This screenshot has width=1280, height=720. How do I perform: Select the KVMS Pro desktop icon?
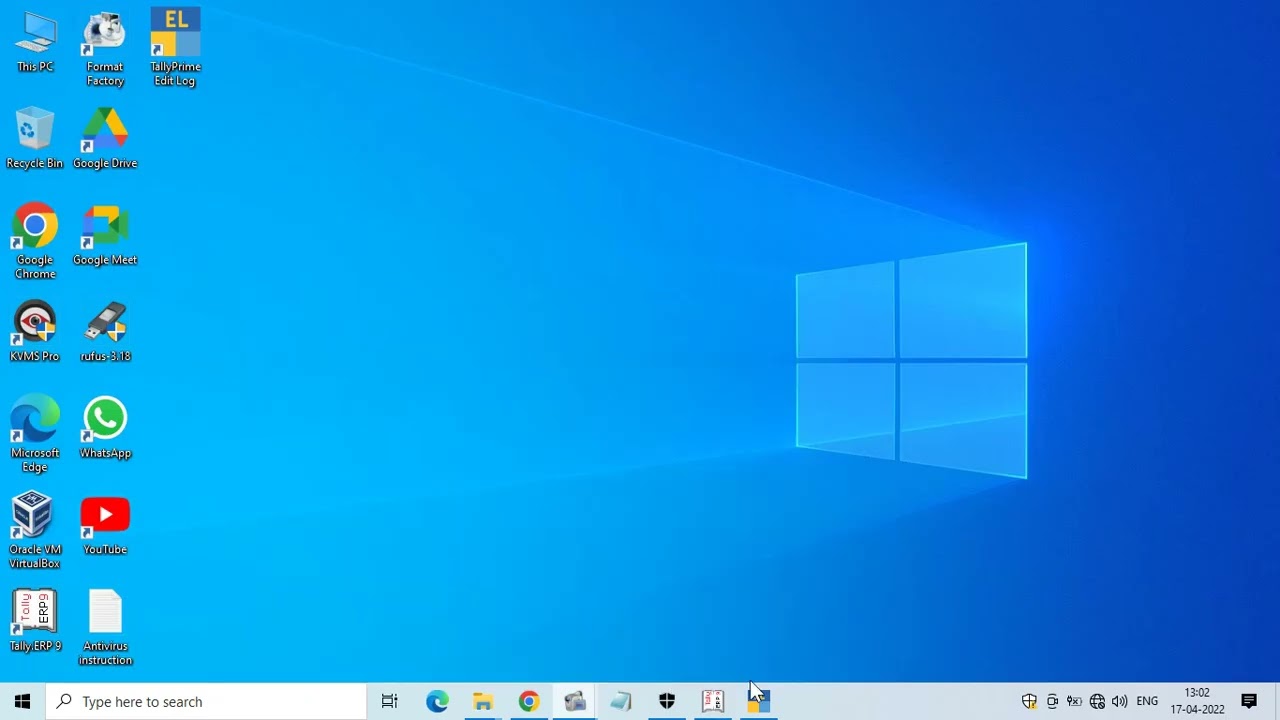[x=35, y=331]
